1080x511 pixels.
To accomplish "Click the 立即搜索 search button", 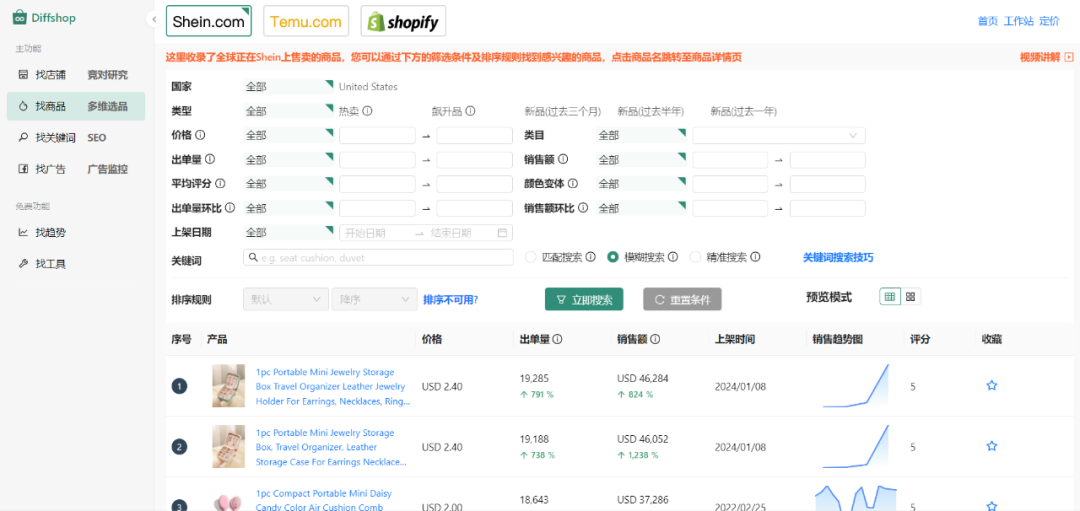I will 584,300.
